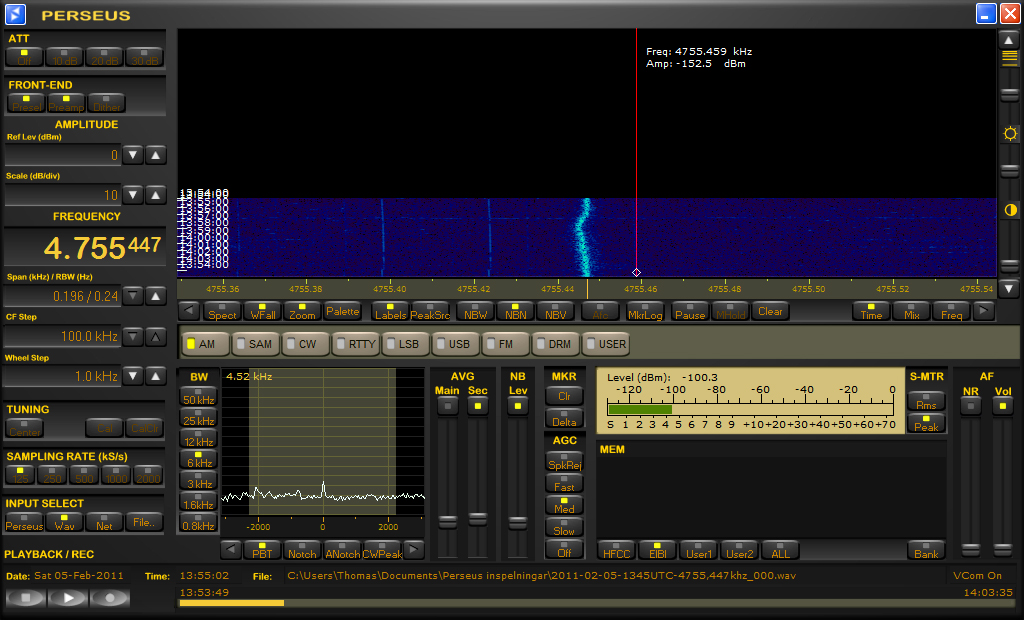Click the spectrum marker at 4755.46
This screenshot has height=620, width=1024.
pos(636,272)
